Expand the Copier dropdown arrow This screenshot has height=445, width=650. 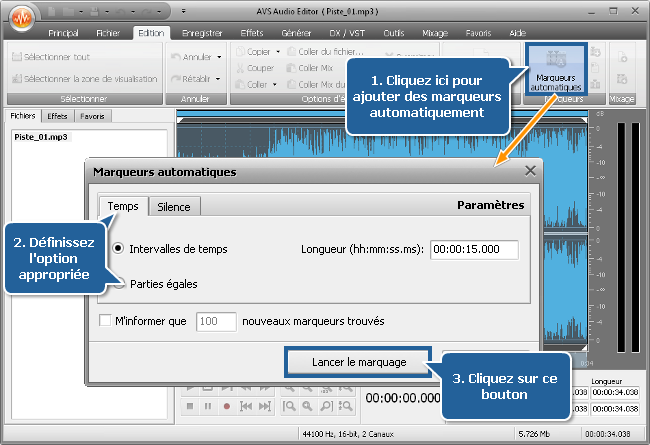pyautogui.click(x=276, y=51)
